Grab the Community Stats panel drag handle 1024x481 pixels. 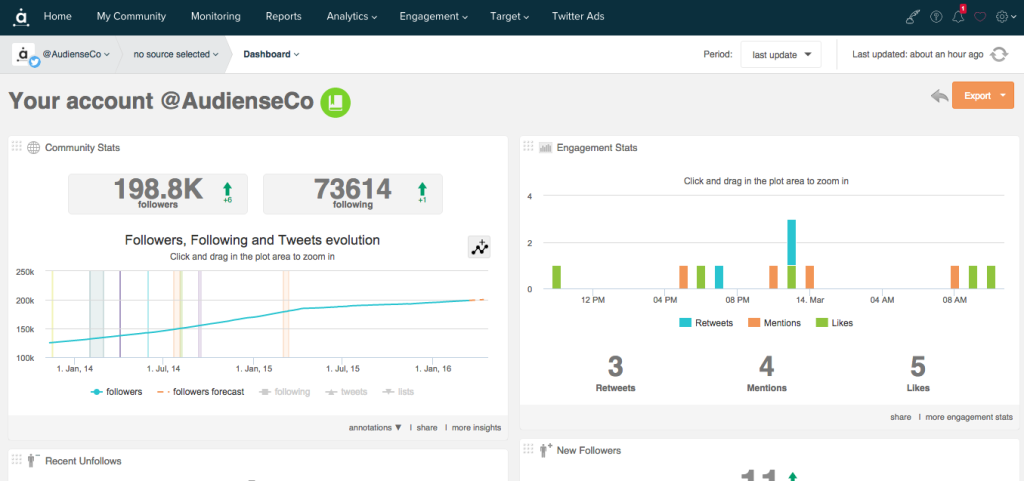click(18, 147)
